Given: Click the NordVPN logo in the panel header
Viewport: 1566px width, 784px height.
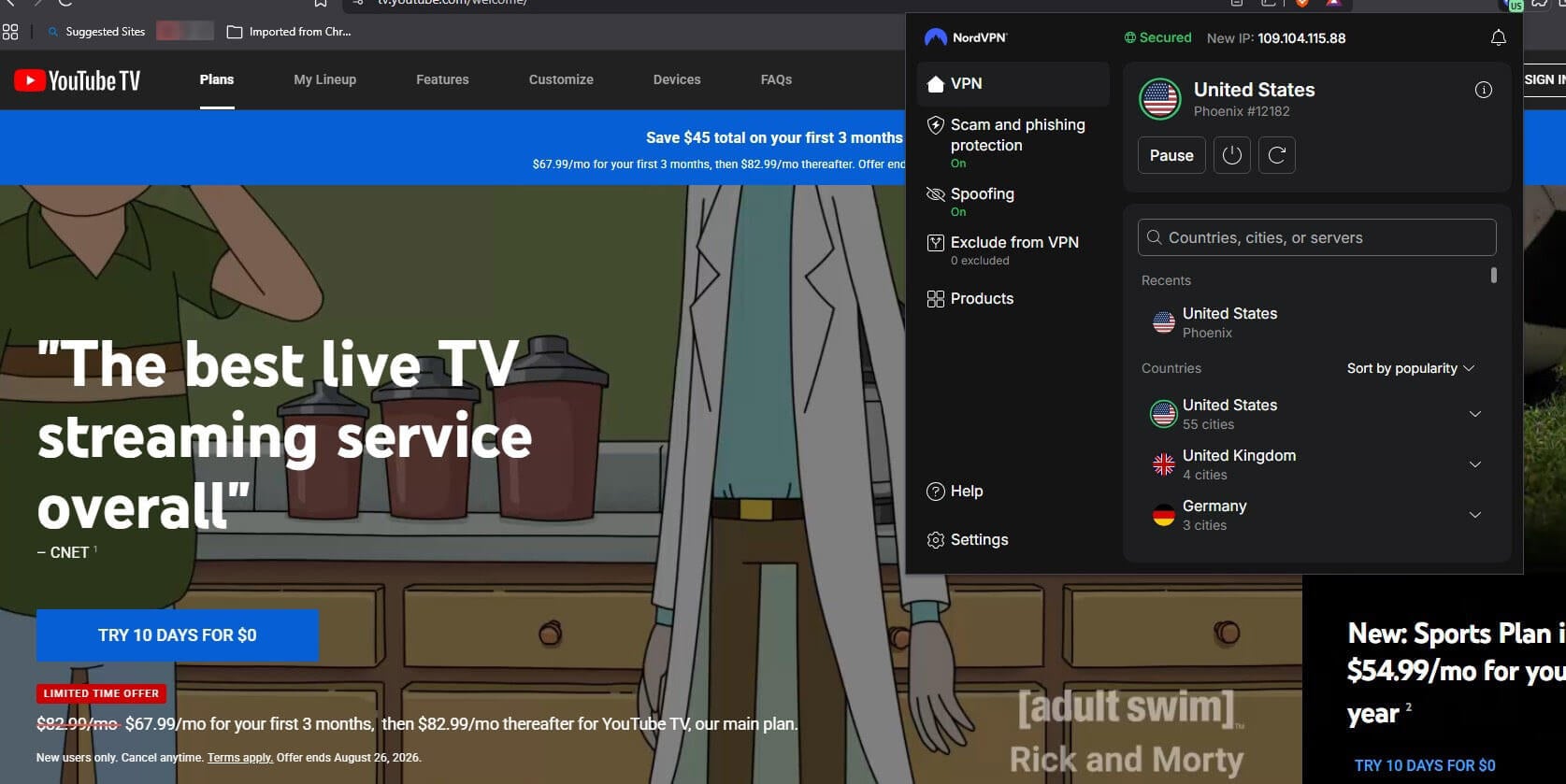Looking at the screenshot, I should [966, 37].
